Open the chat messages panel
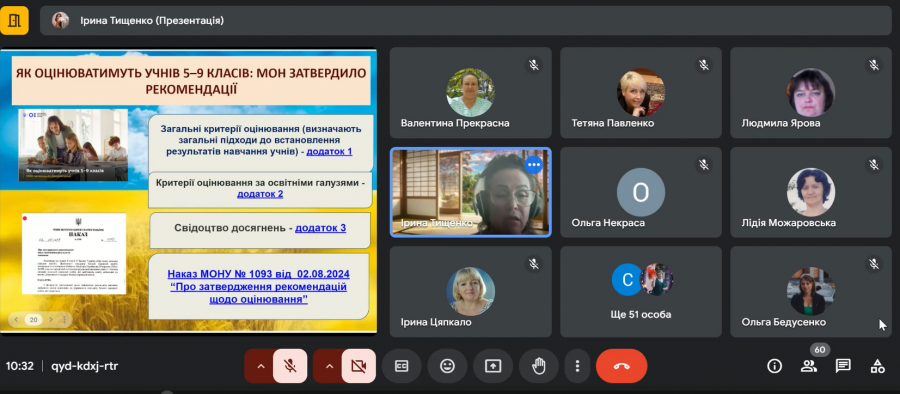The width and height of the screenshot is (900, 394). pos(843,366)
